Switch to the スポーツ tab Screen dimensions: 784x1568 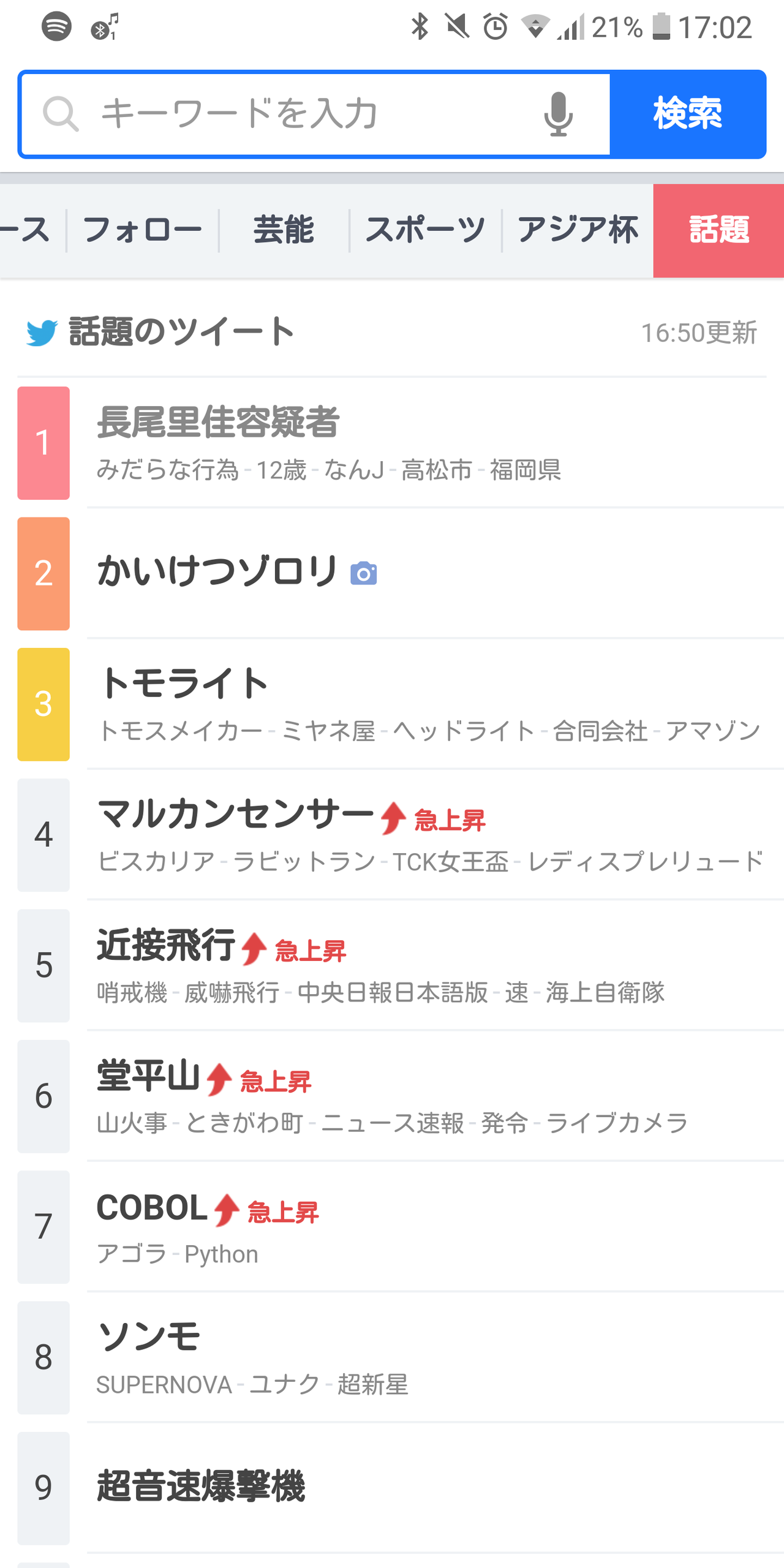tap(426, 231)
